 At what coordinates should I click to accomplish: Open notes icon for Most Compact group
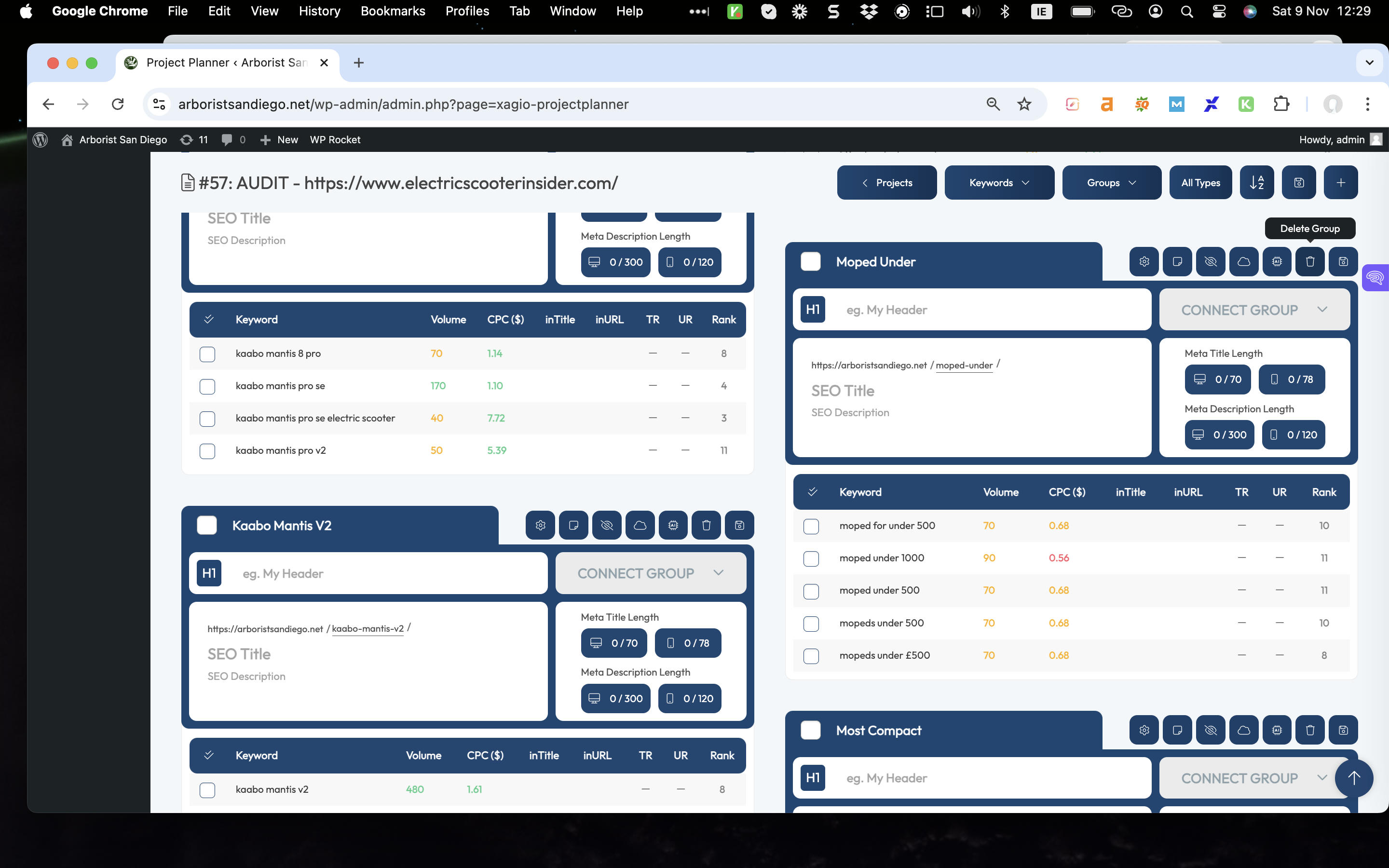click(1177, 730)
